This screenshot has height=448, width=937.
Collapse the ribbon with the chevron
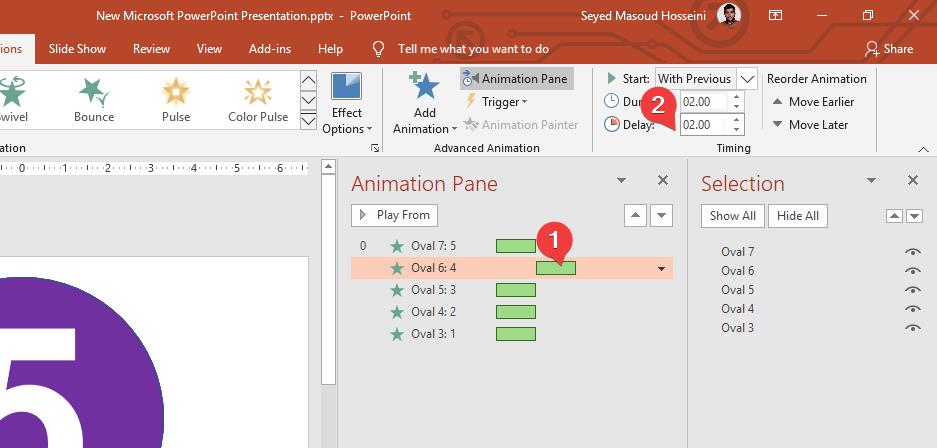pos(923,149)
